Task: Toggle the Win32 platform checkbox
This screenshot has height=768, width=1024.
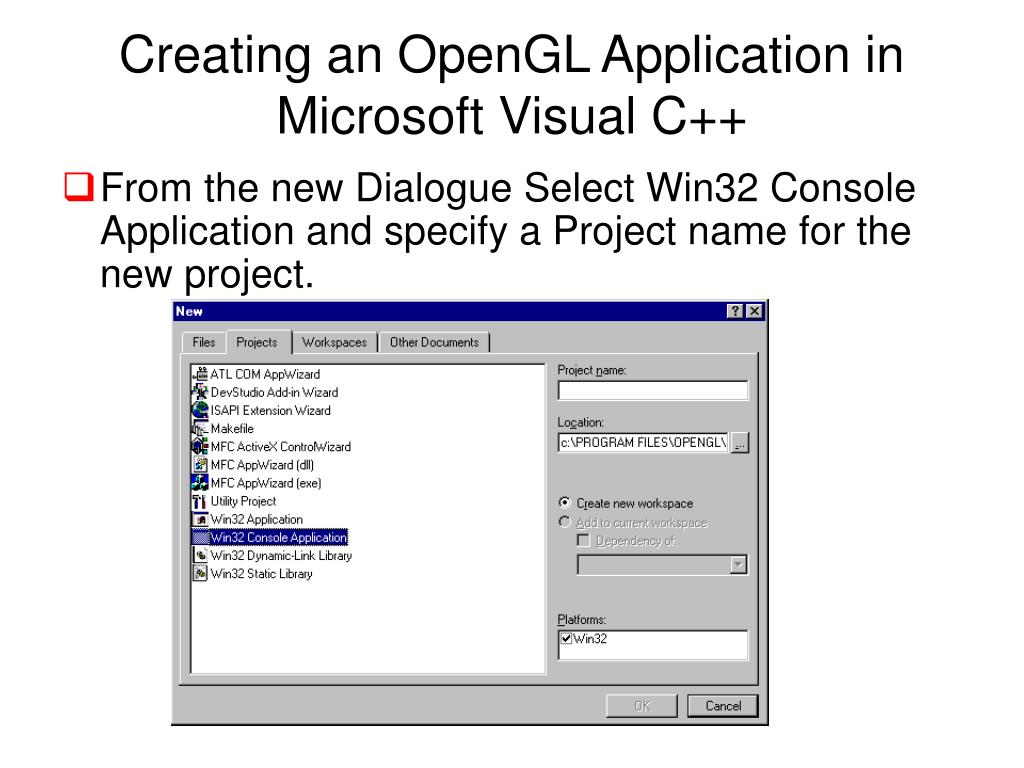Action: 566,639
